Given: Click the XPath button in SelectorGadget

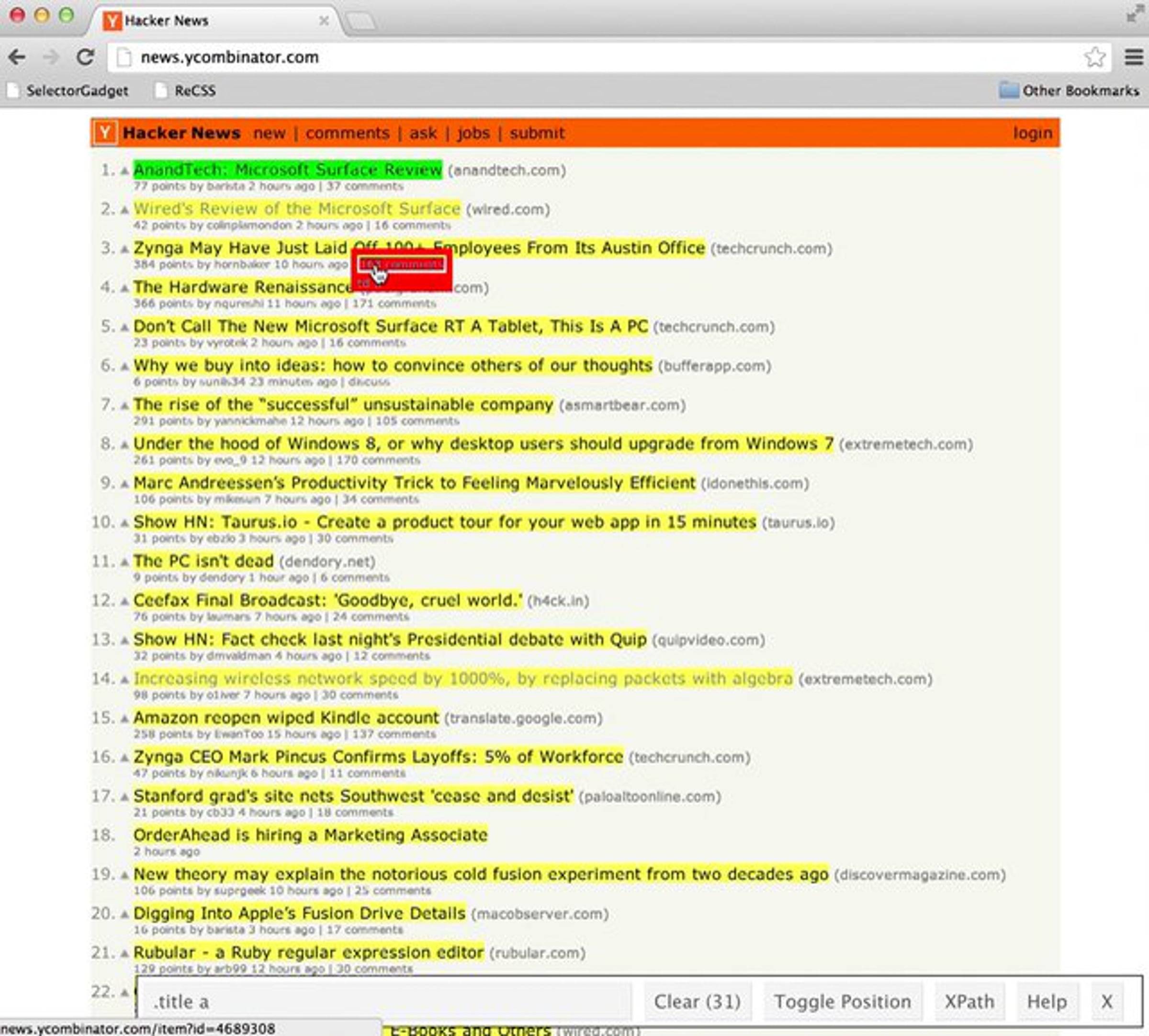Looking at the screenshot, I should (x=969, y=1001).
